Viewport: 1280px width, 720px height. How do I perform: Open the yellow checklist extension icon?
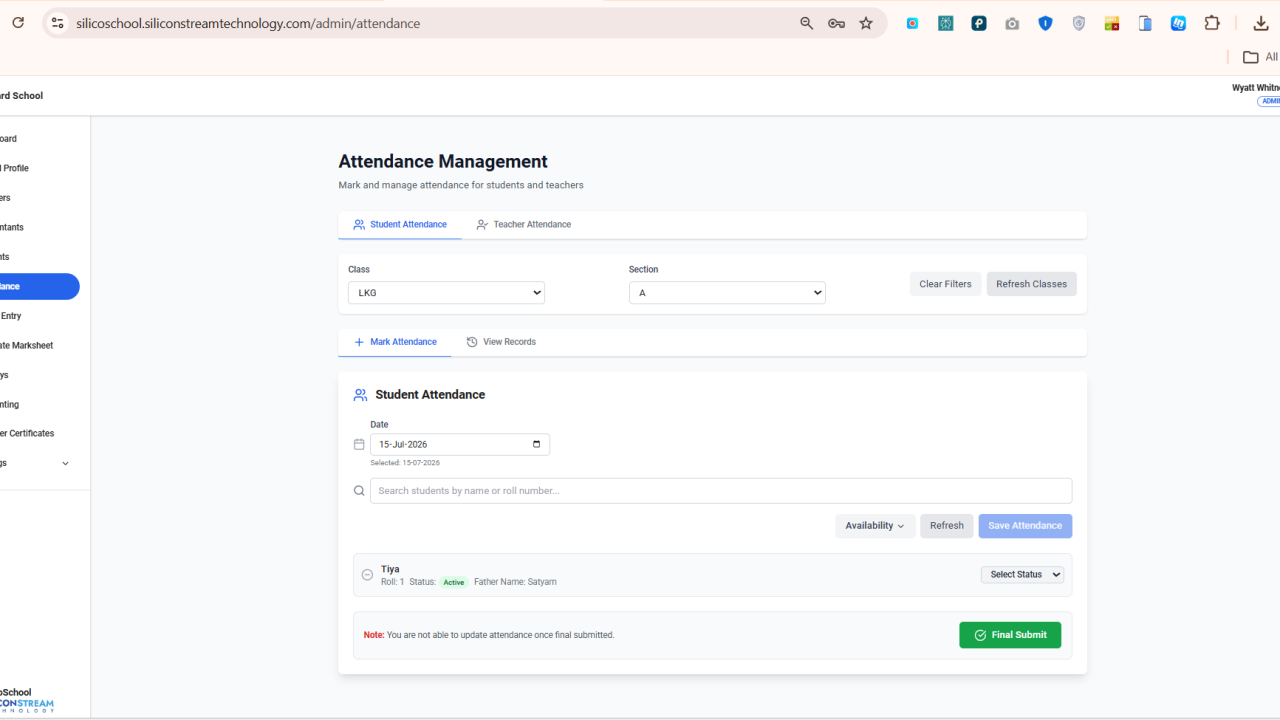point(1112,23)
